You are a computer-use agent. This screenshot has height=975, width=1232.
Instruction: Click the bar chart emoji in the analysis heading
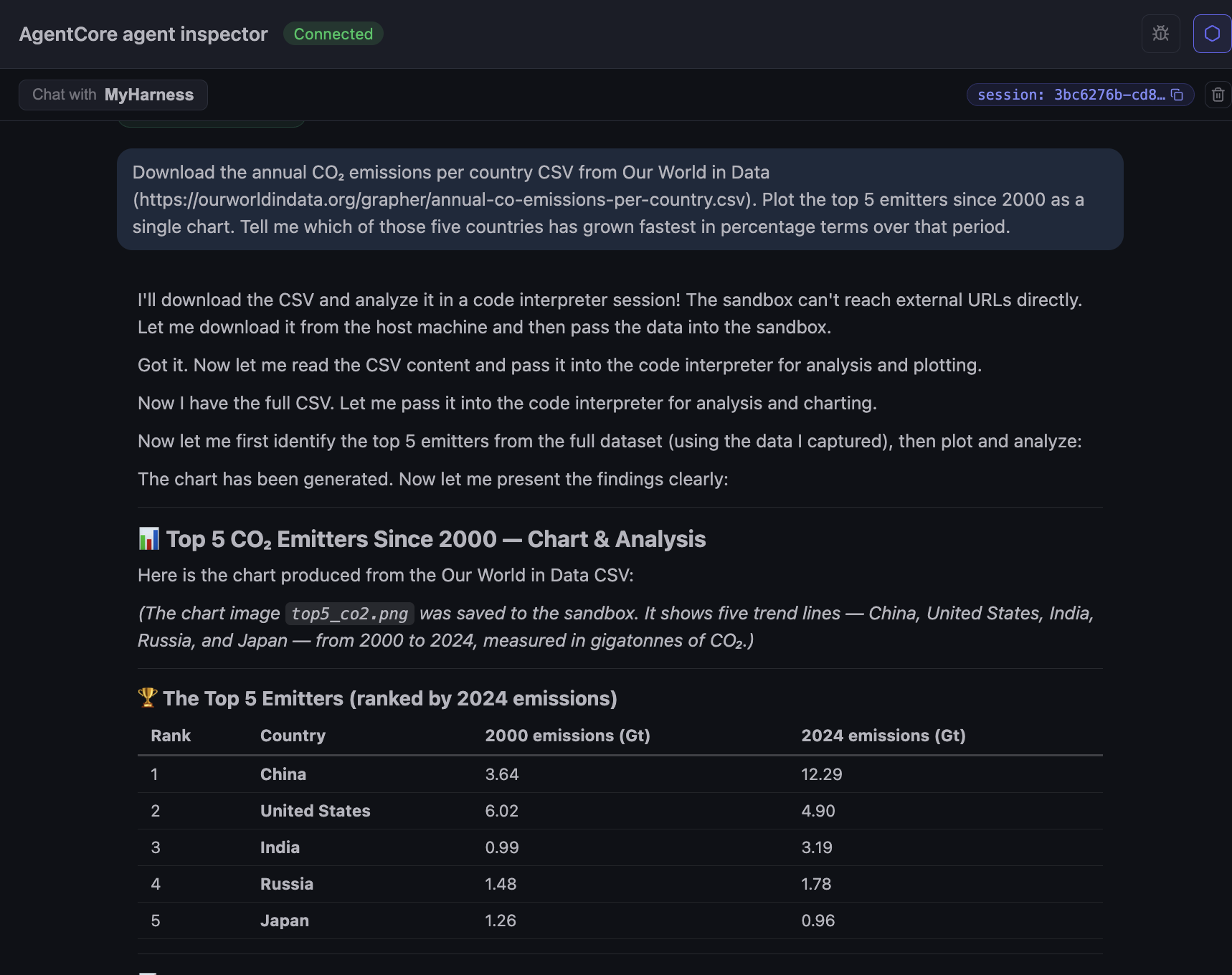tap(148, 538)
